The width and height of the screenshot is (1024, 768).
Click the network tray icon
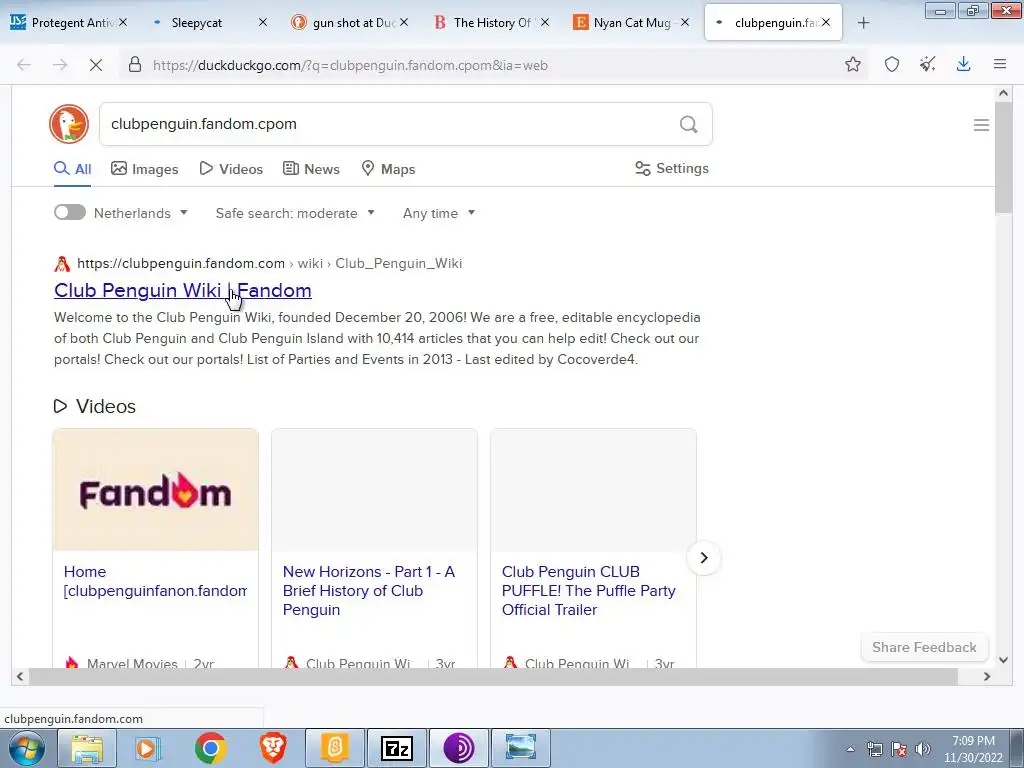(x=874, y=749)
